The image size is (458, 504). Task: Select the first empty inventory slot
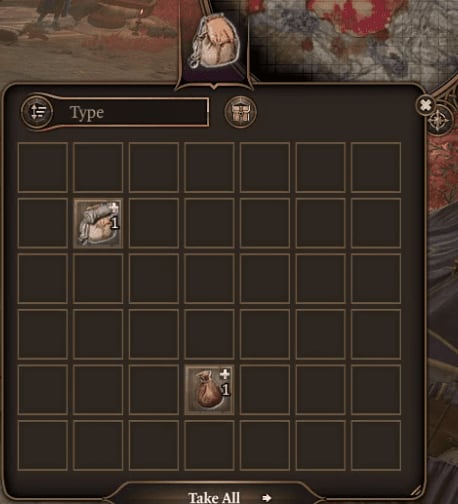pos(43,167)
